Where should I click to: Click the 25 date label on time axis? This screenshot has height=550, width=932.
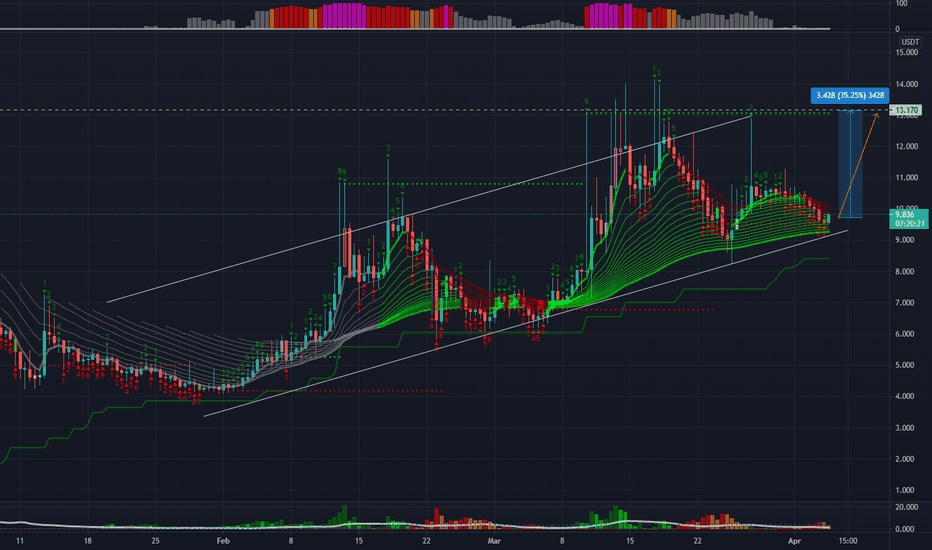click(x=156, y=541)
